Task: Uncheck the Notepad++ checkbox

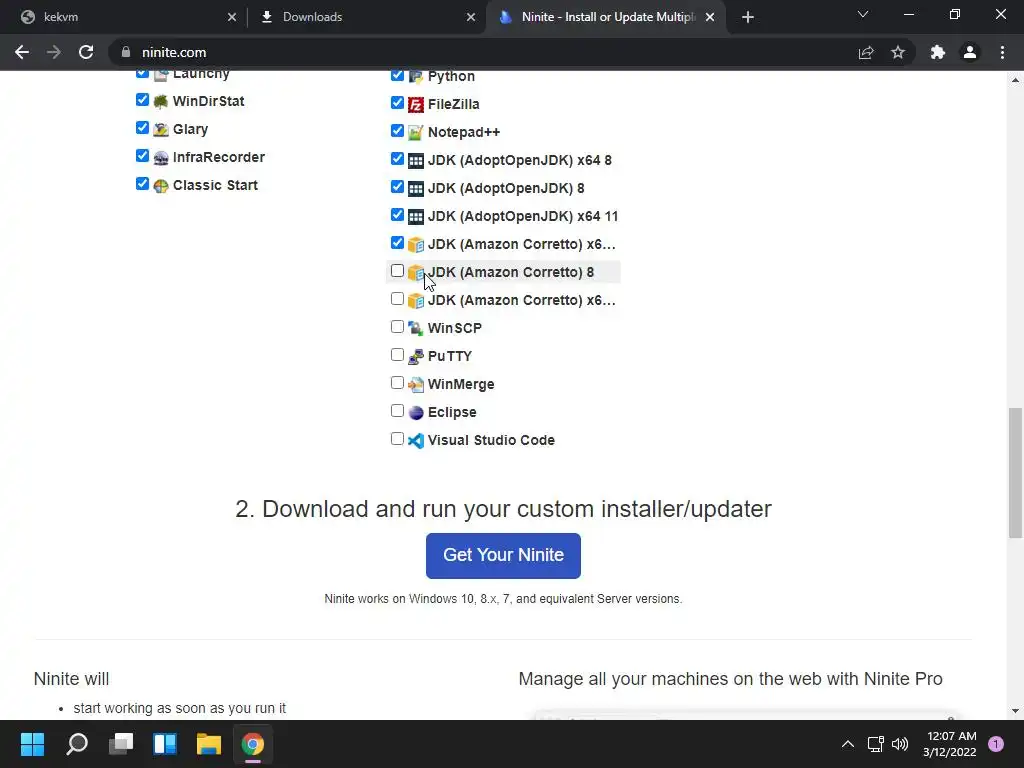Action: coord(397,131)
